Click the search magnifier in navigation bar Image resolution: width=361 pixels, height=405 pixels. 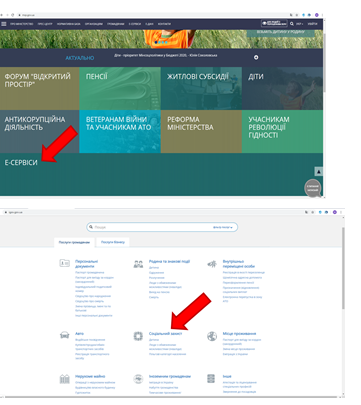[x=292, y=24]
